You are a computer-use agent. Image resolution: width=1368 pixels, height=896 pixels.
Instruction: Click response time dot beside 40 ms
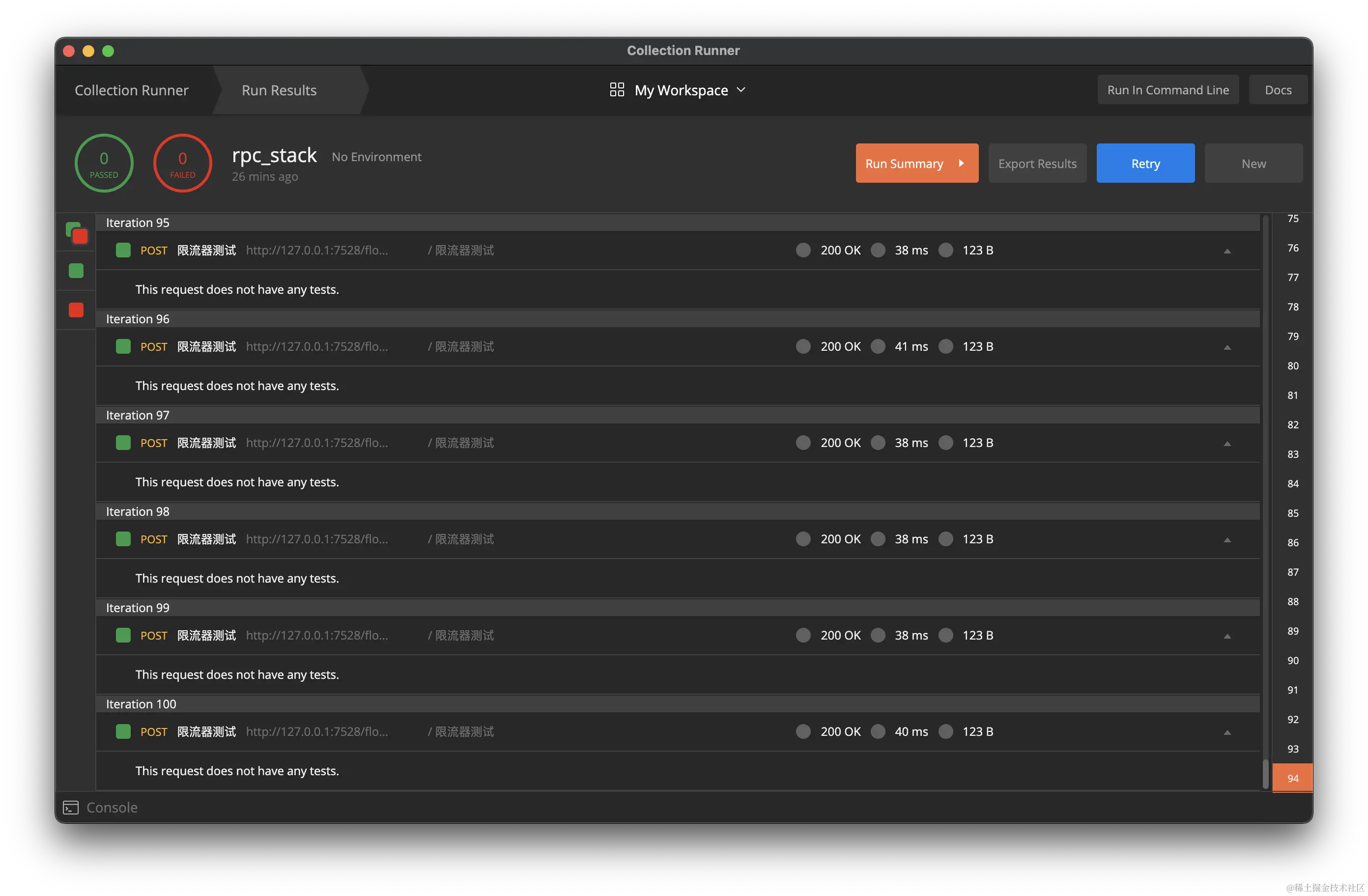(878, 731)
